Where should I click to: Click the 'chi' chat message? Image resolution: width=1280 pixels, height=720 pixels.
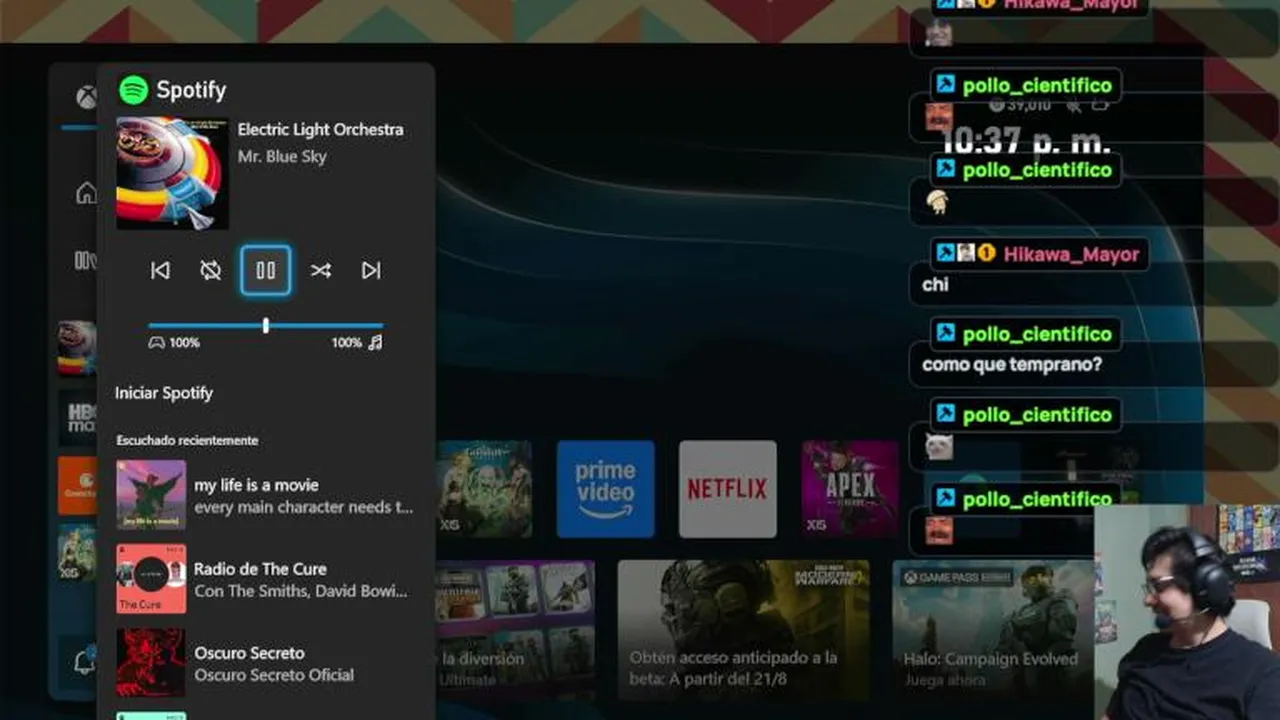[x=935, y=284]
